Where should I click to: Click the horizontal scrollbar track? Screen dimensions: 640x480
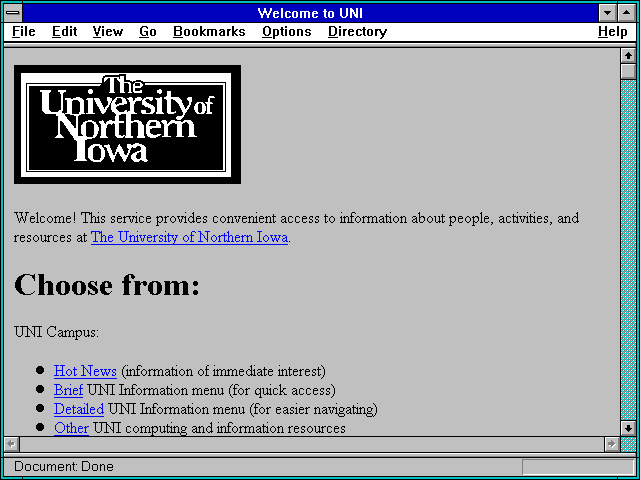312,444
